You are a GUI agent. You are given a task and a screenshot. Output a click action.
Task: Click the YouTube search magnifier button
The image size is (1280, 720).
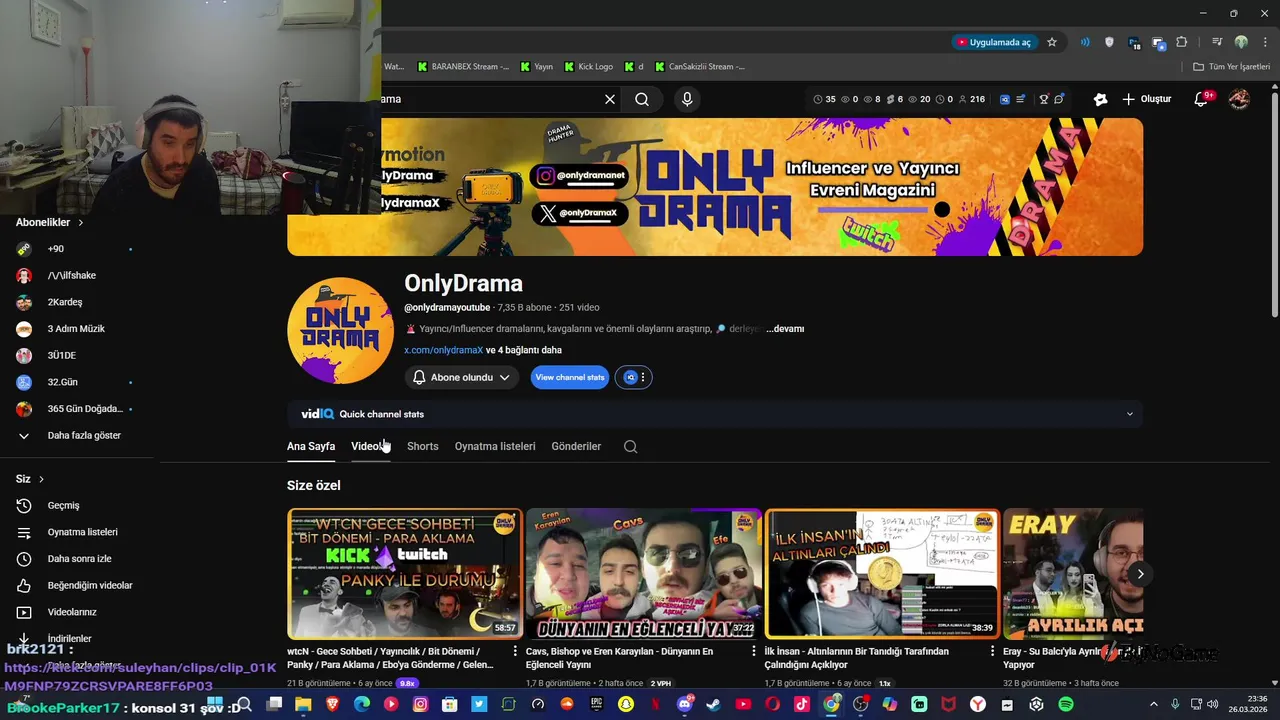click(x=642, y=99)
